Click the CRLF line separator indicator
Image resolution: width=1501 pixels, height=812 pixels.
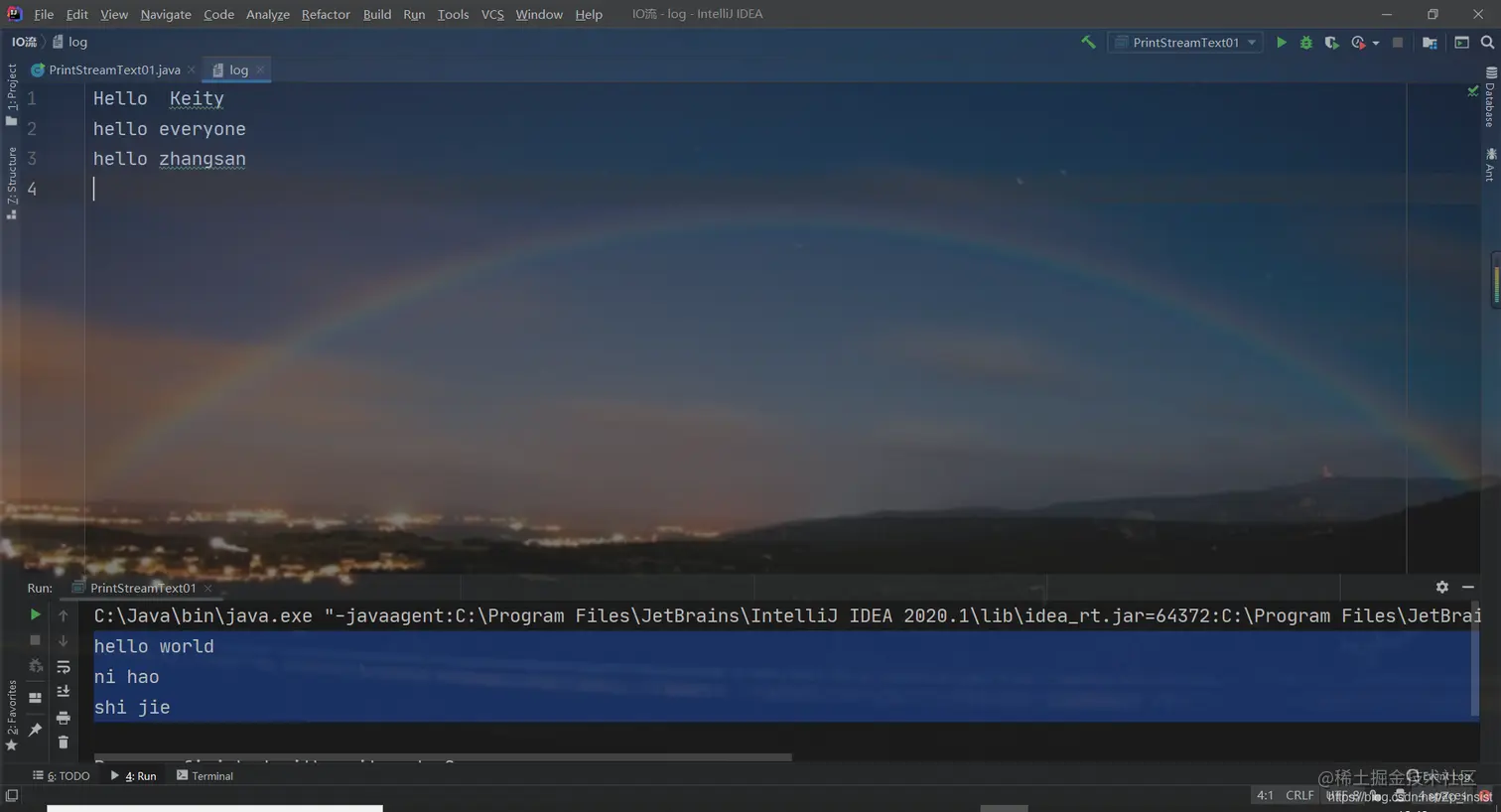tap(1299, 795)
